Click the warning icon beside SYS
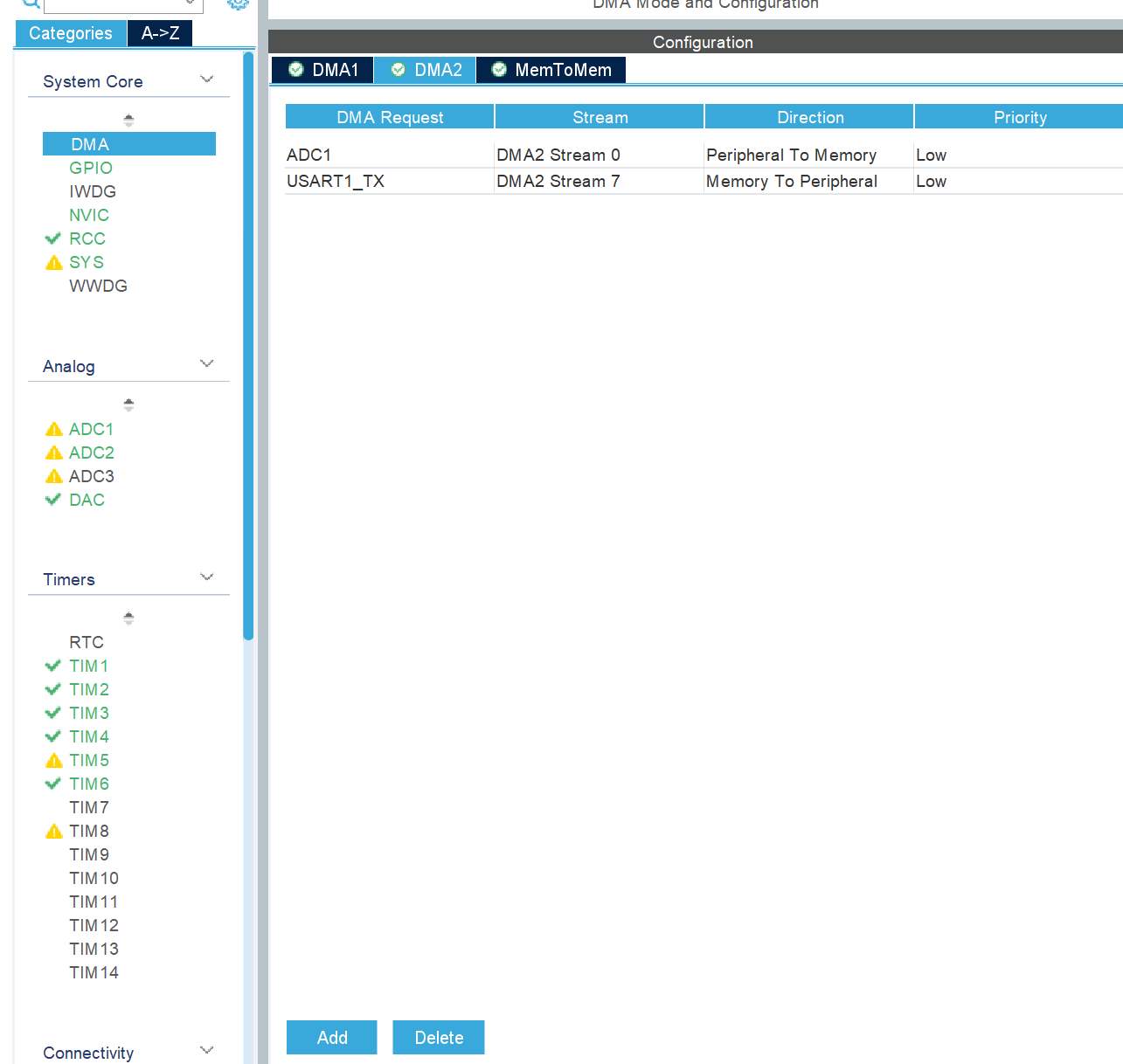Viewport: 1123px width, 1064px height. [x=53, y=262]
